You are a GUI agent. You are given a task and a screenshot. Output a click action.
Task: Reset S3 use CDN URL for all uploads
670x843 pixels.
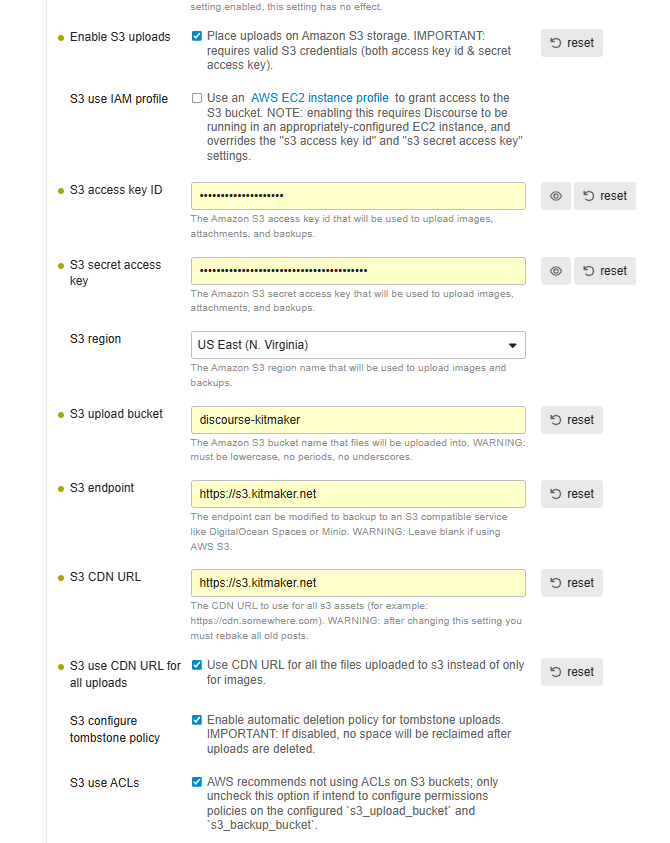[x=572, y=672]
